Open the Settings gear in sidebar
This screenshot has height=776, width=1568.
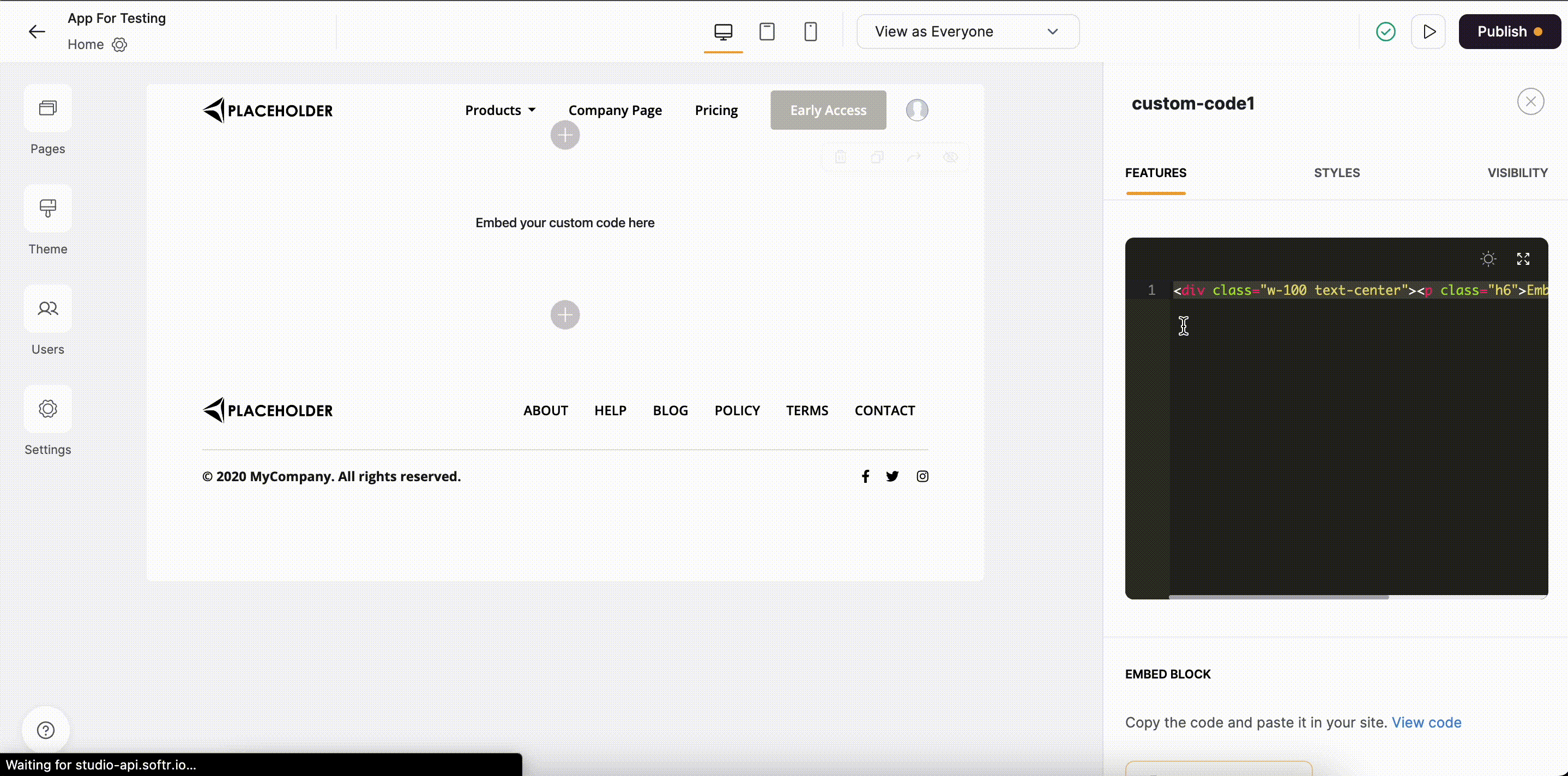pos(47,408)
